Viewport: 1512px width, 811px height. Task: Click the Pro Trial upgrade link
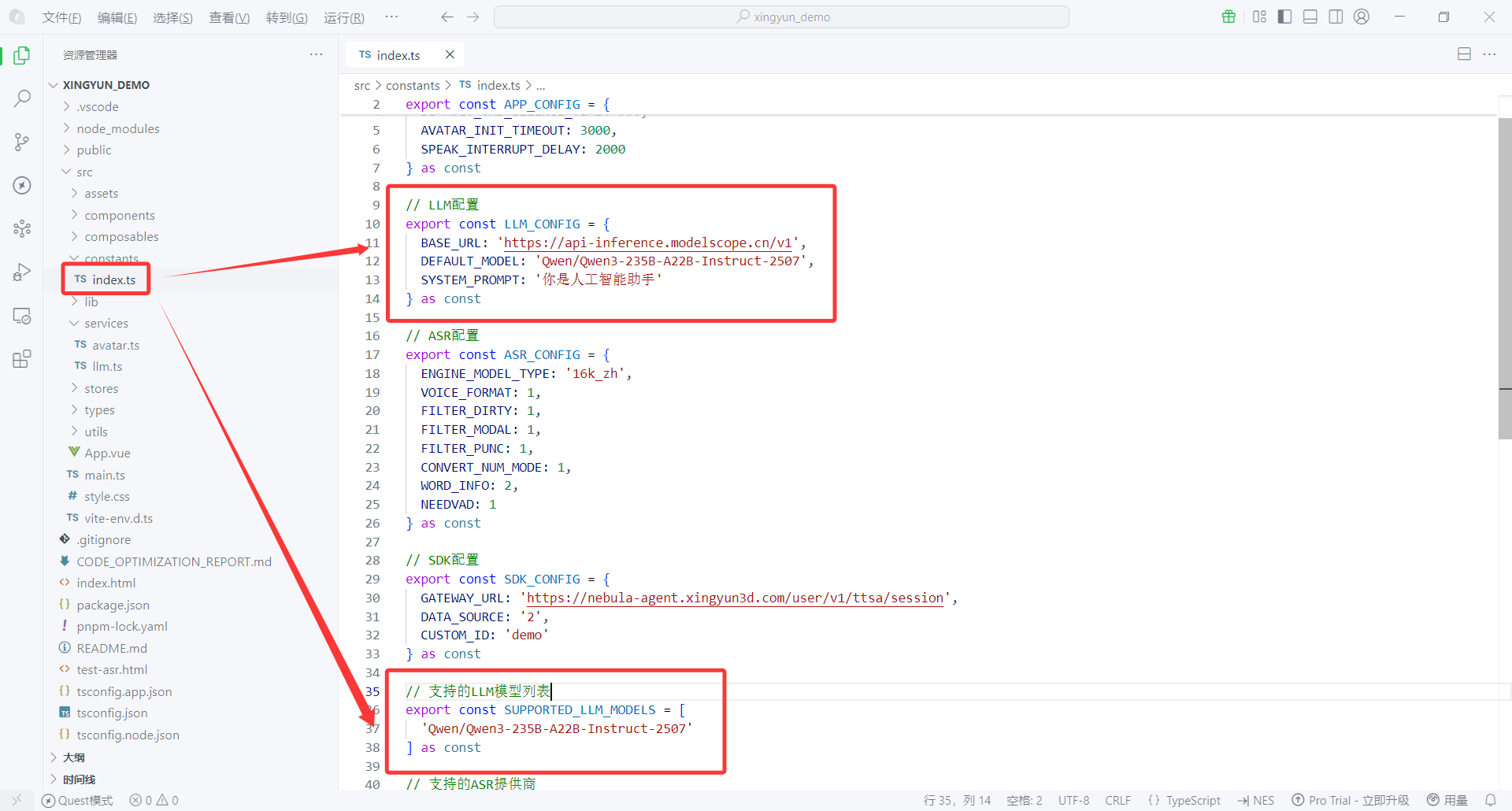(x=1351, y=800)
